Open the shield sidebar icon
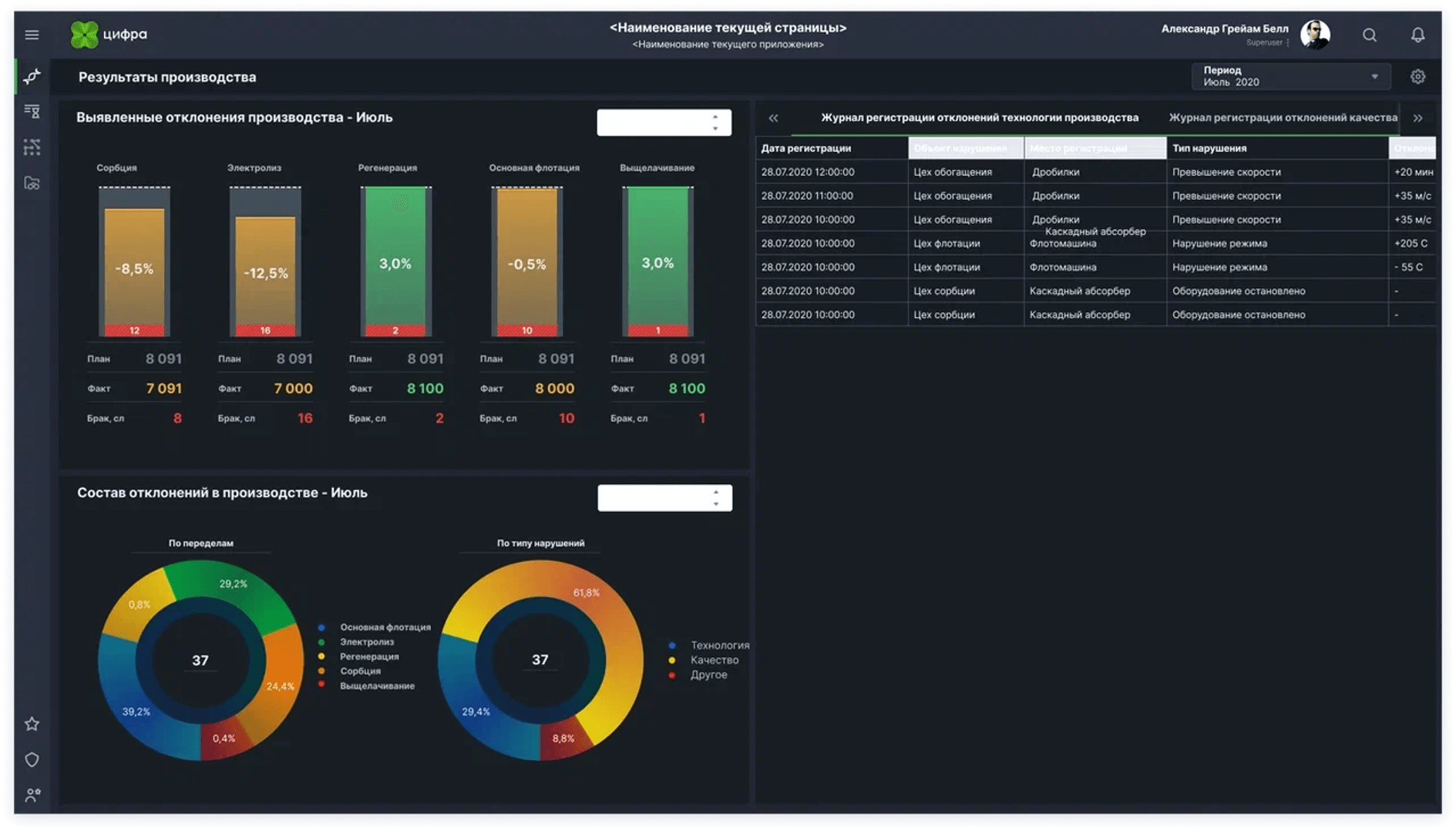This screenshot has height=831, width=1456. point(32,759)
